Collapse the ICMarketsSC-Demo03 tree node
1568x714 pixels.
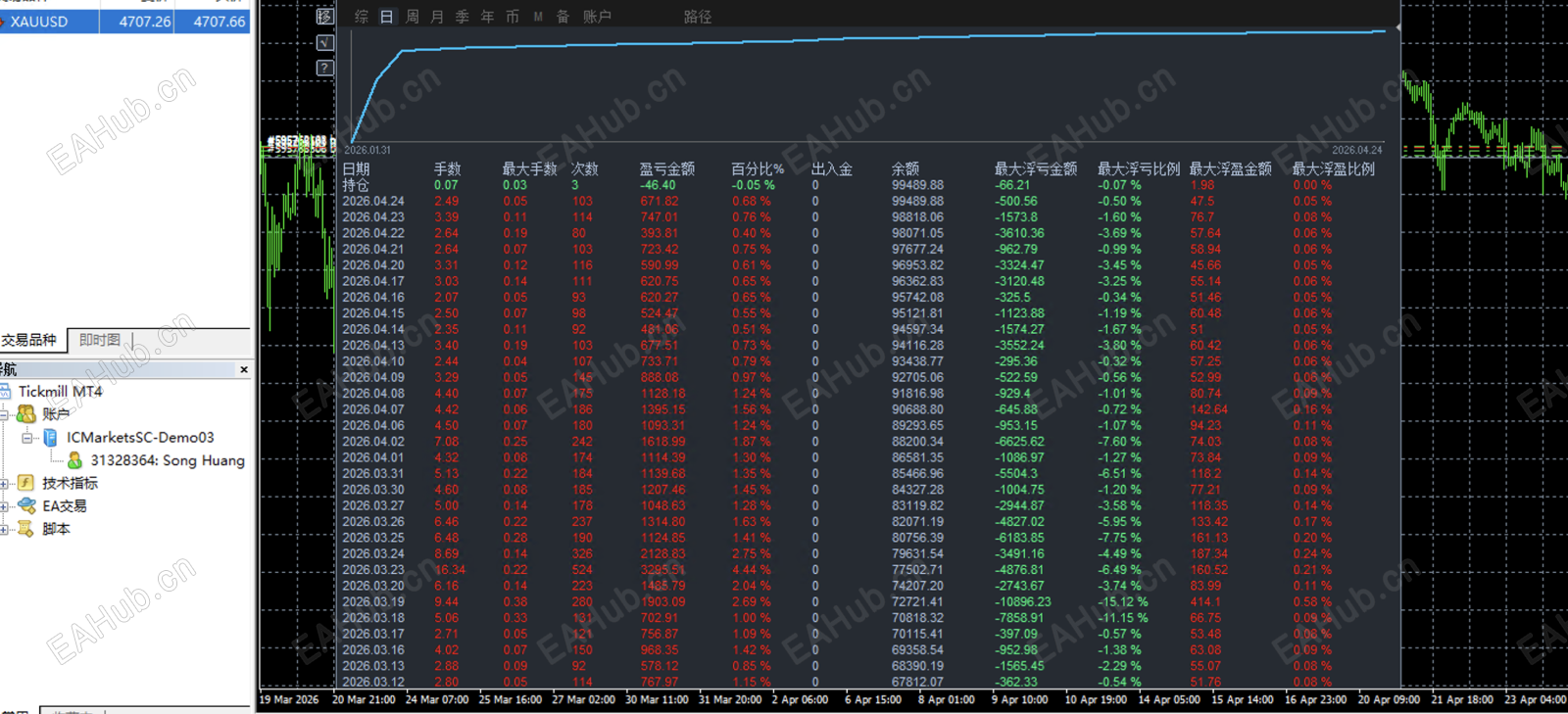[x=27, y=438]
